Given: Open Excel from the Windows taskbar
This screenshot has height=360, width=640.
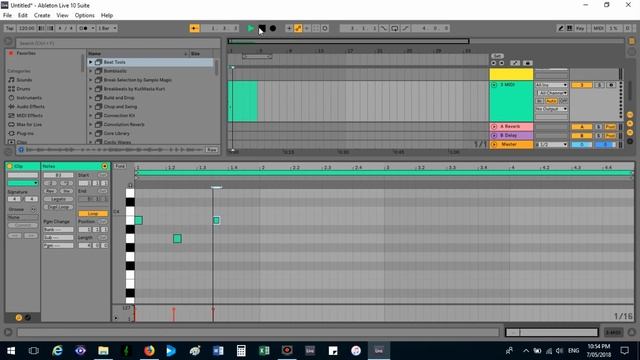Looking at the screenshot, I should [x=264, y=351].
